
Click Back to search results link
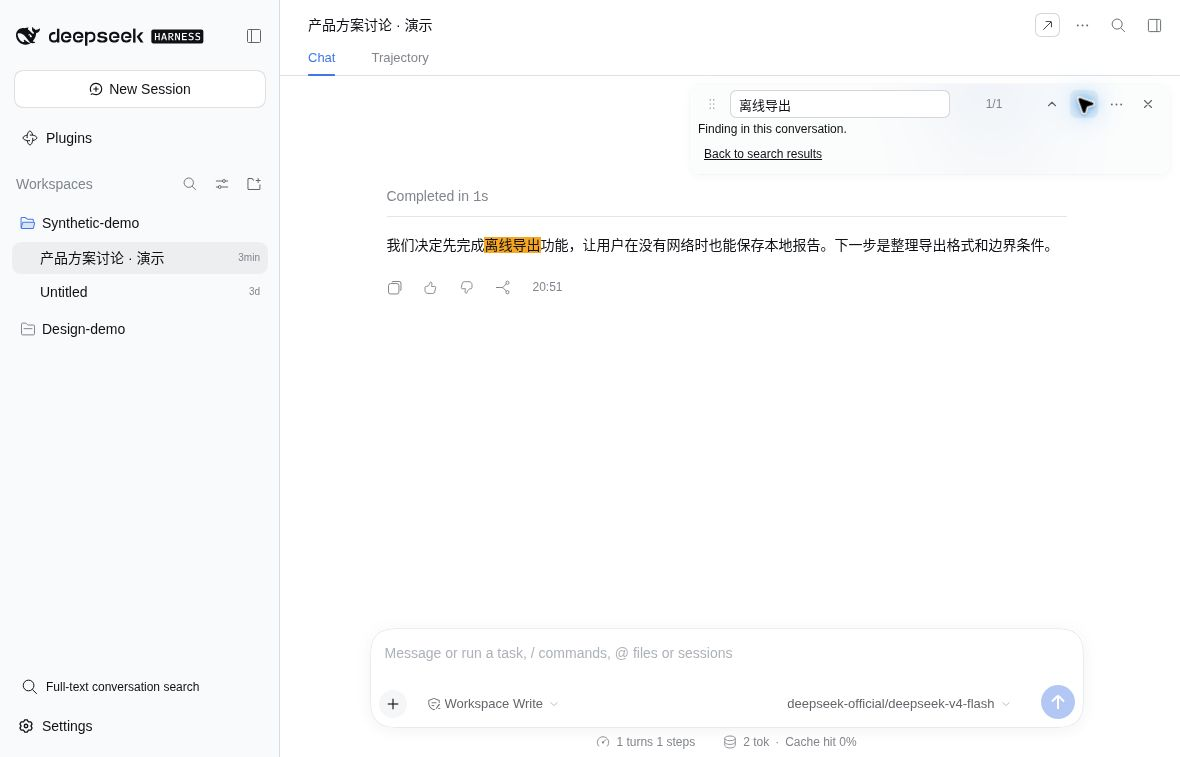[x=762, y=154]
